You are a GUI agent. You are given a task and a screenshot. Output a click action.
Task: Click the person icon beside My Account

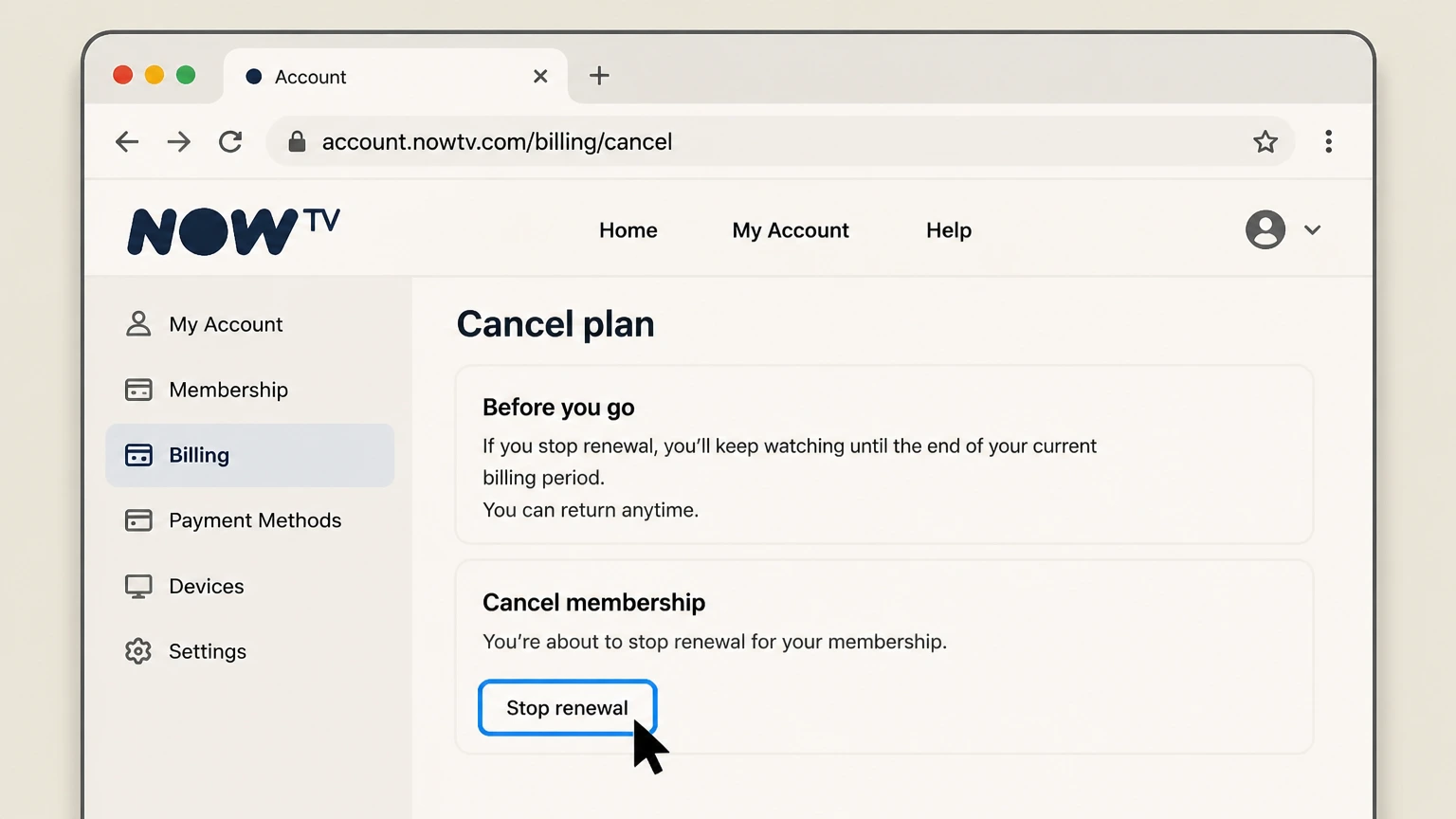coord(138,324)
